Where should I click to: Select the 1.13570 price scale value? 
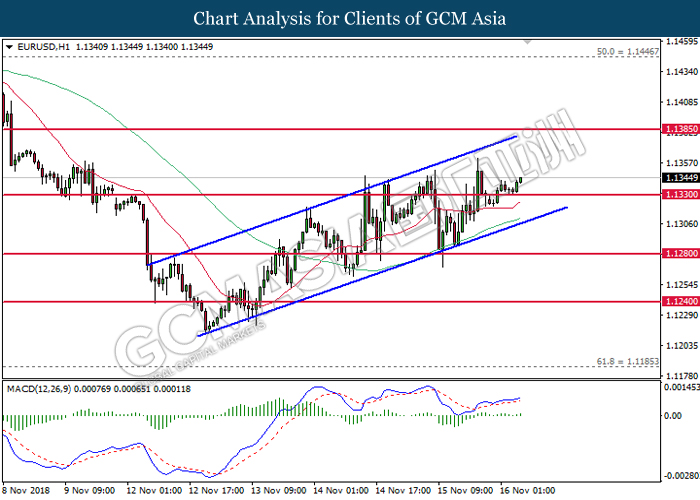pos(682,163)
